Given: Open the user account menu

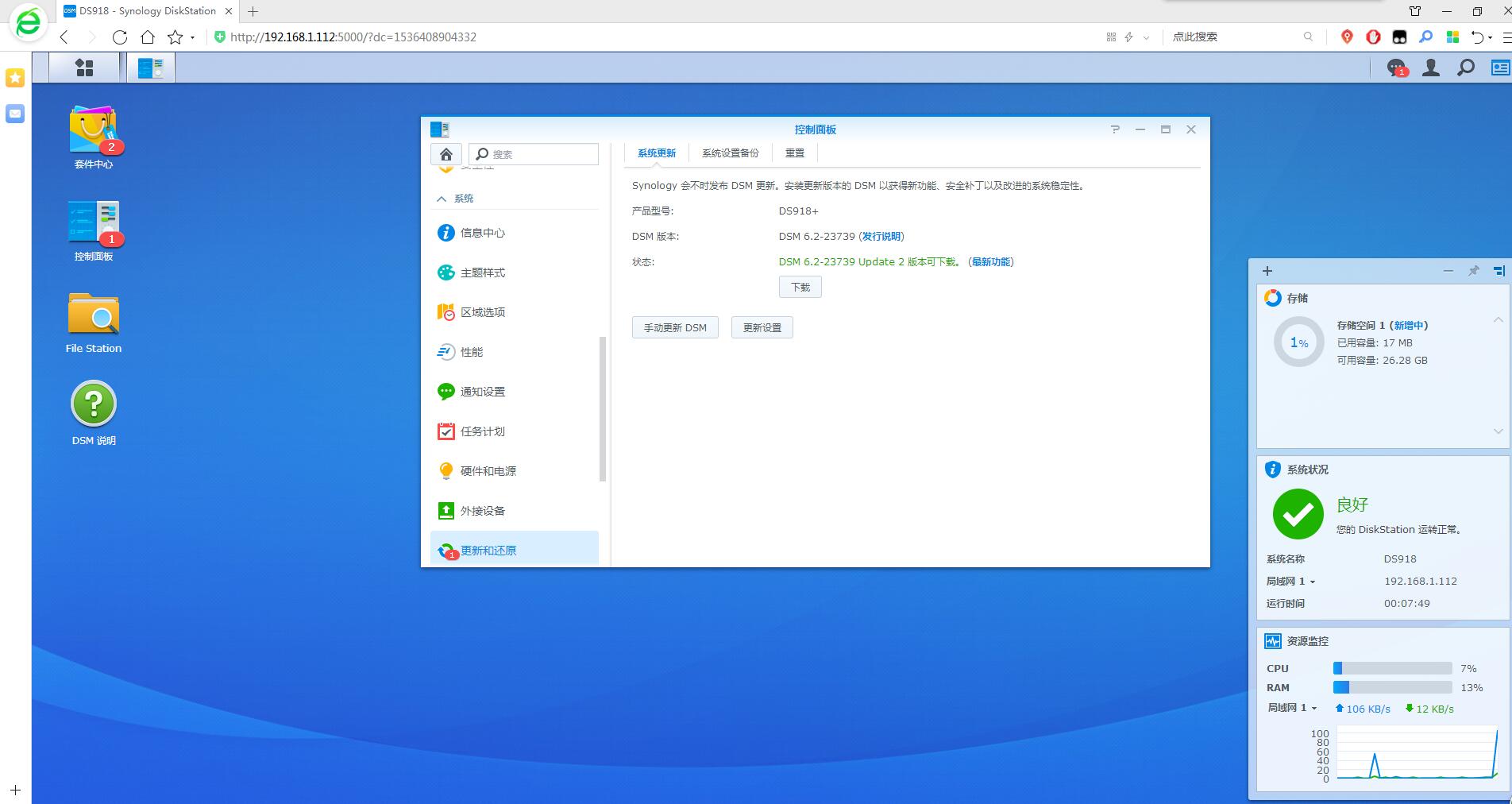Looking at the screenshot, I should pyautogui.click(x=1430, y=68).
